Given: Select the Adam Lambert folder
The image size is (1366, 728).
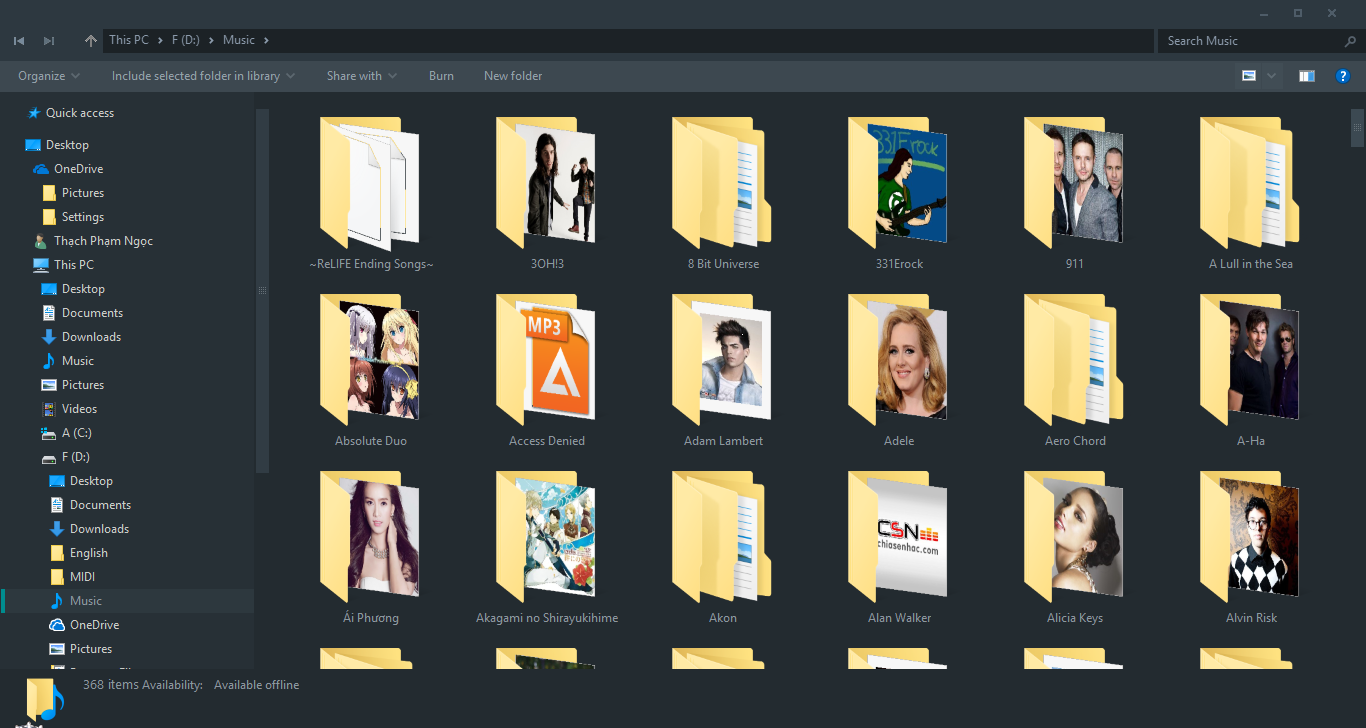Looking at the screenshot, I should tap(723, 371).
